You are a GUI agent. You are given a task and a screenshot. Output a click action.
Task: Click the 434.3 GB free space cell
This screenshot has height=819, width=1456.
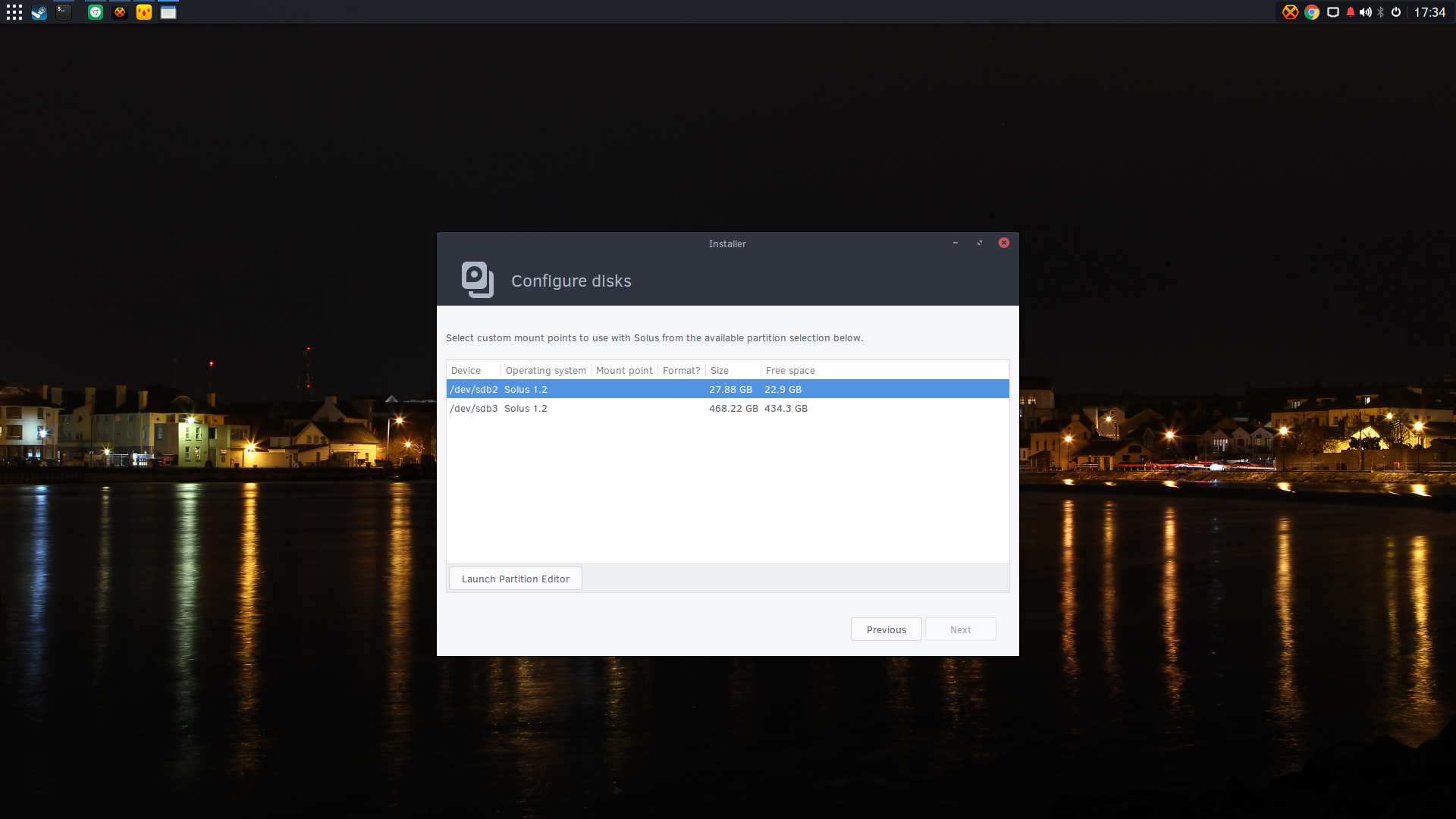(x=786, y=408)
